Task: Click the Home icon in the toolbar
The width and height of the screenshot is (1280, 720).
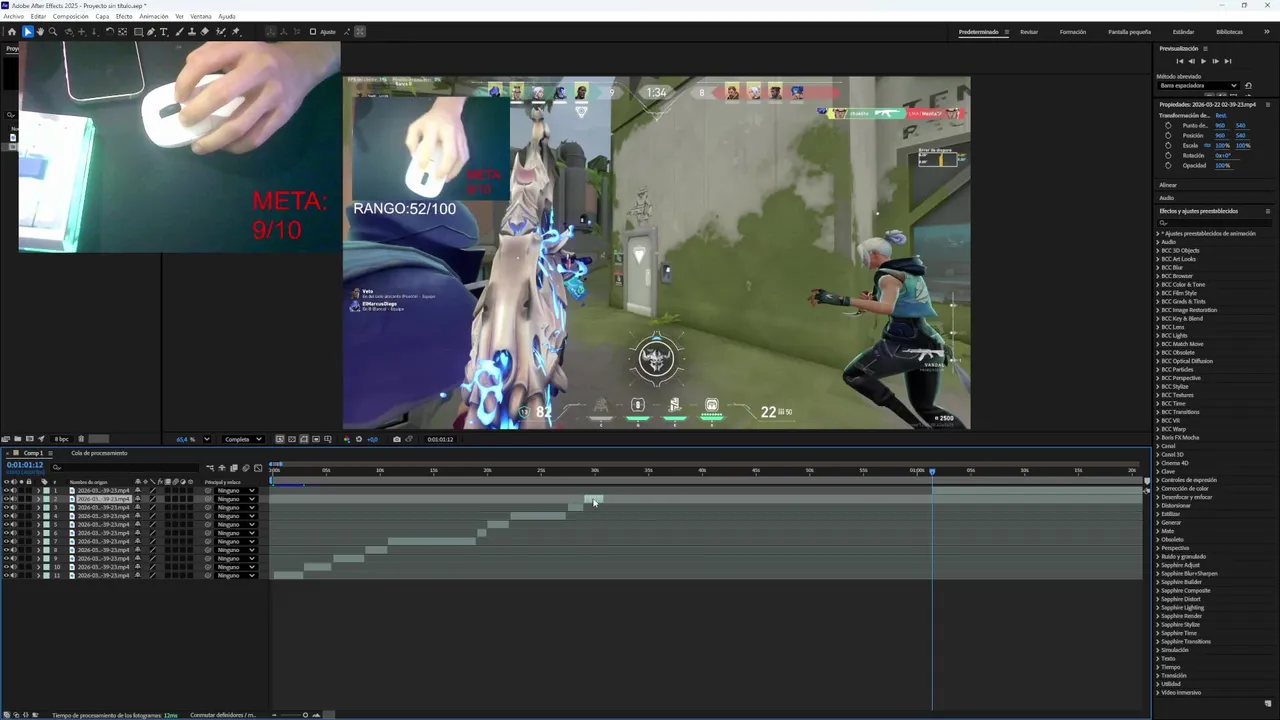Action: [x=12, y=32]
